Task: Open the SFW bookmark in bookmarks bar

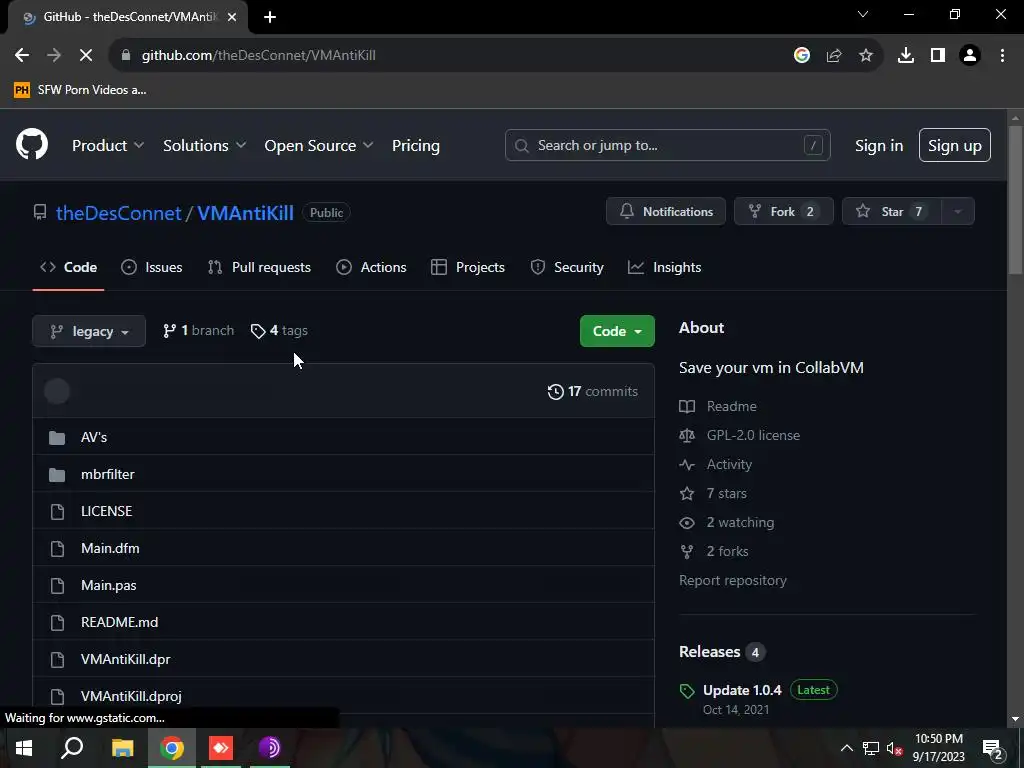Action: click(x=80, y=90)
